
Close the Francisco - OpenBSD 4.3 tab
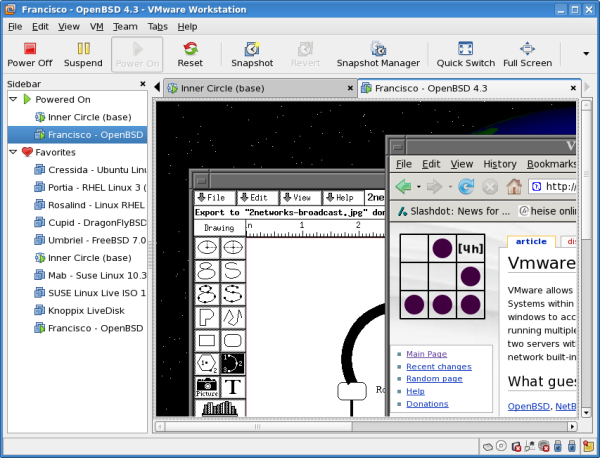[573, 88]
